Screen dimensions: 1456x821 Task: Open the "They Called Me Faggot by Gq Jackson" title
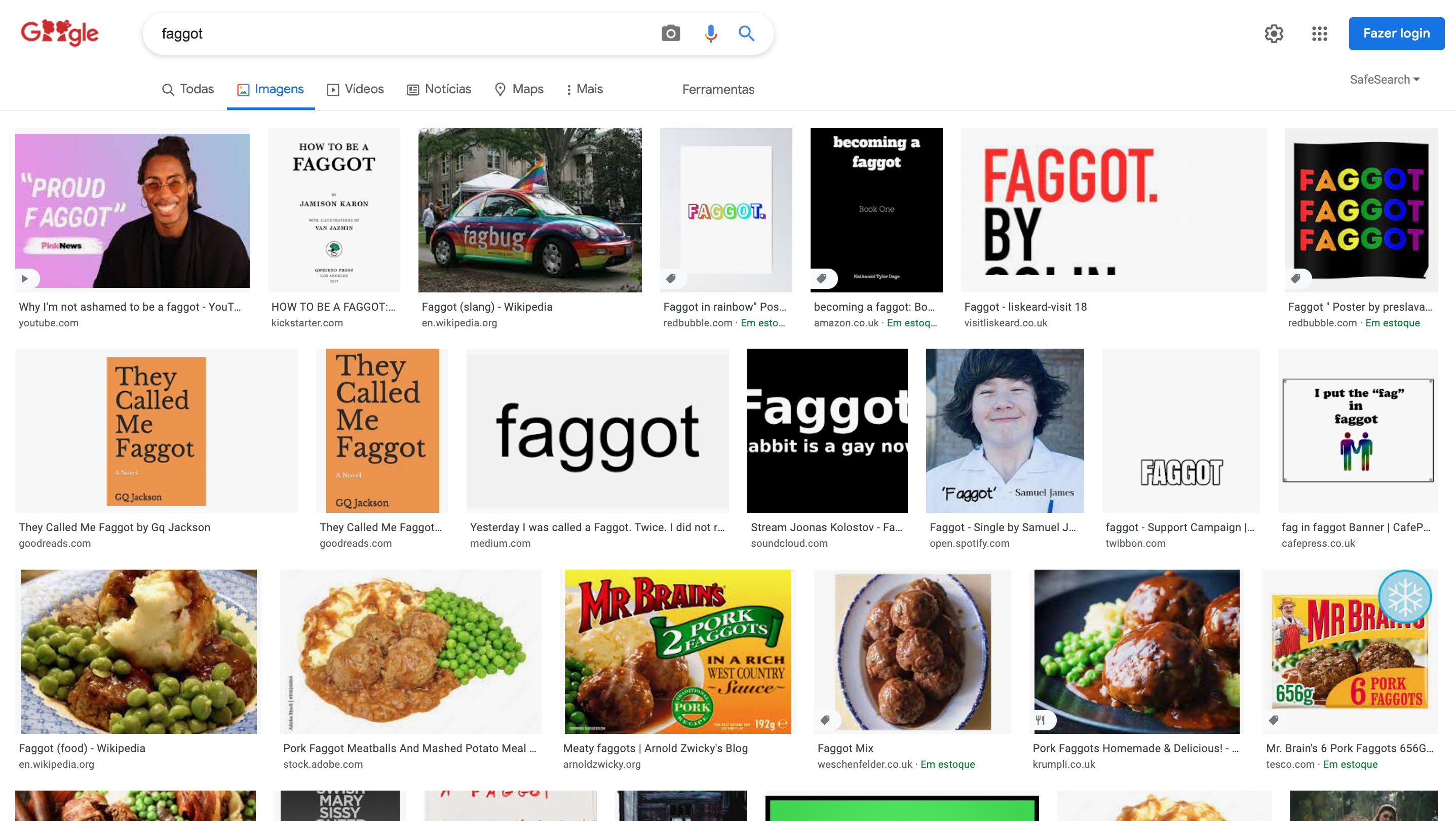114,528
